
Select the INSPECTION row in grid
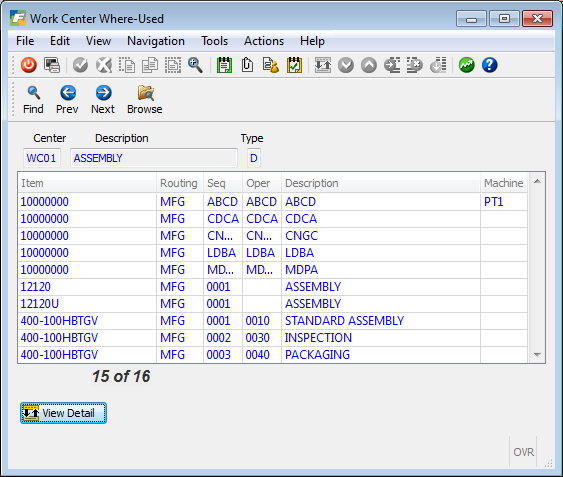273,338
